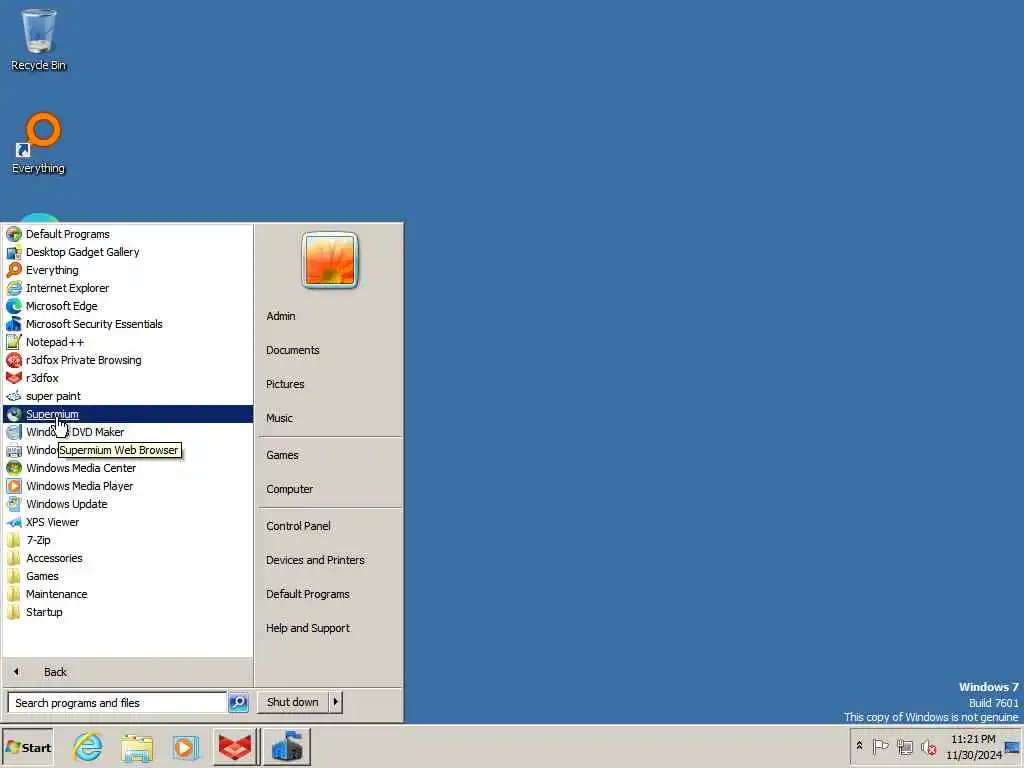Viewport: 1024px width, 768px height.
Task: Expand the Games program folder
Action: (127, 576)
